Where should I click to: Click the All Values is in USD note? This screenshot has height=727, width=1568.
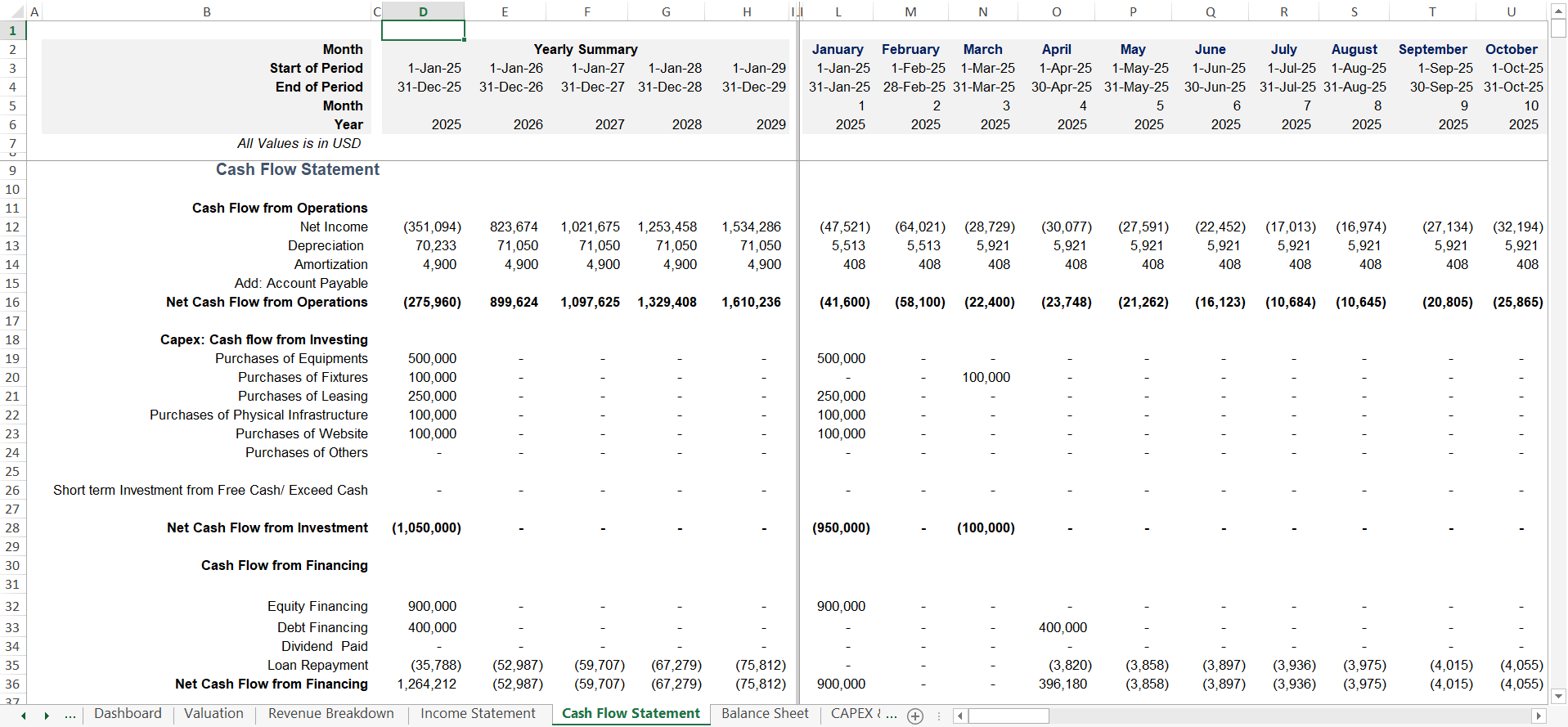click(299, 143)
